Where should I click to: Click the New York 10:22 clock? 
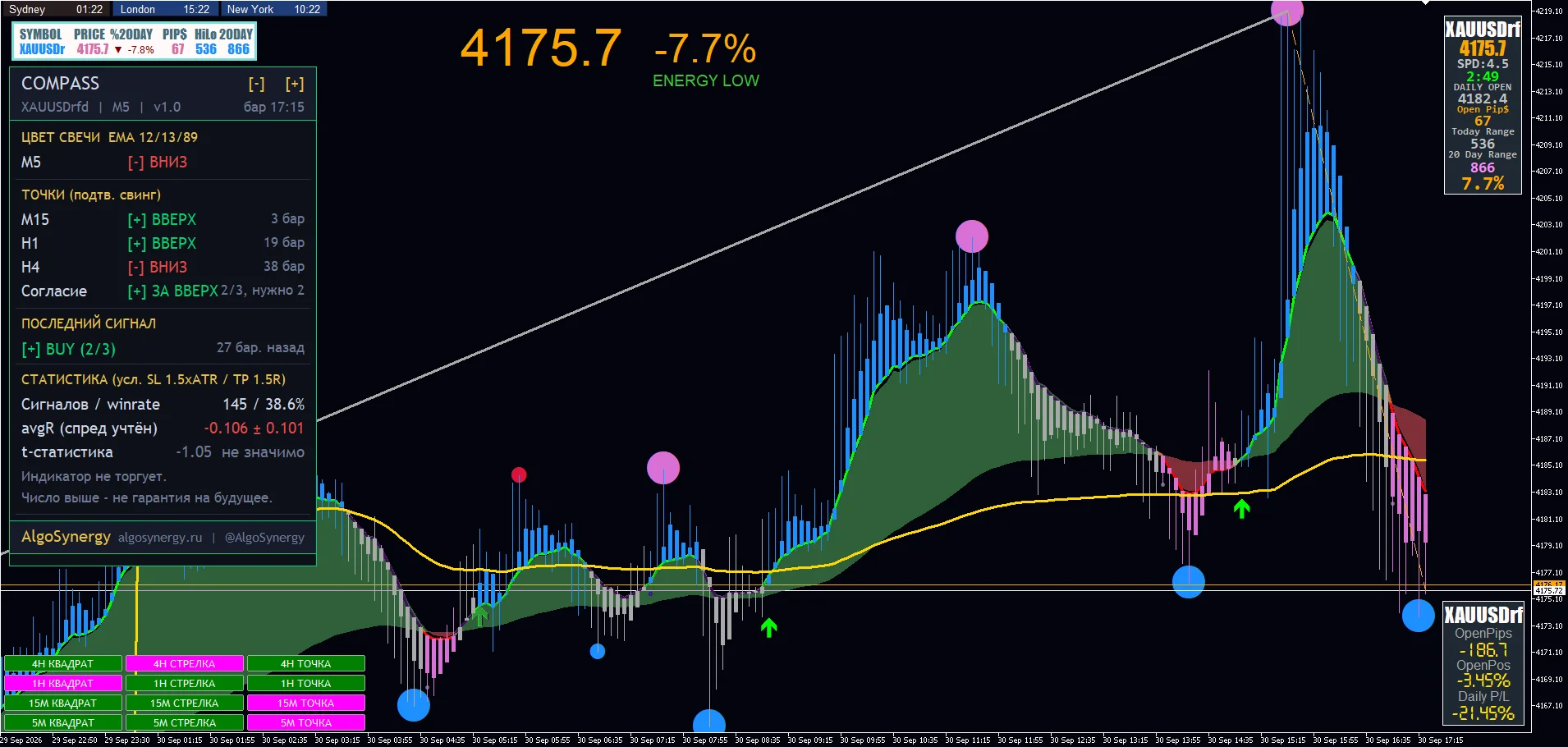pyautogui.click(x=273, y=9)
